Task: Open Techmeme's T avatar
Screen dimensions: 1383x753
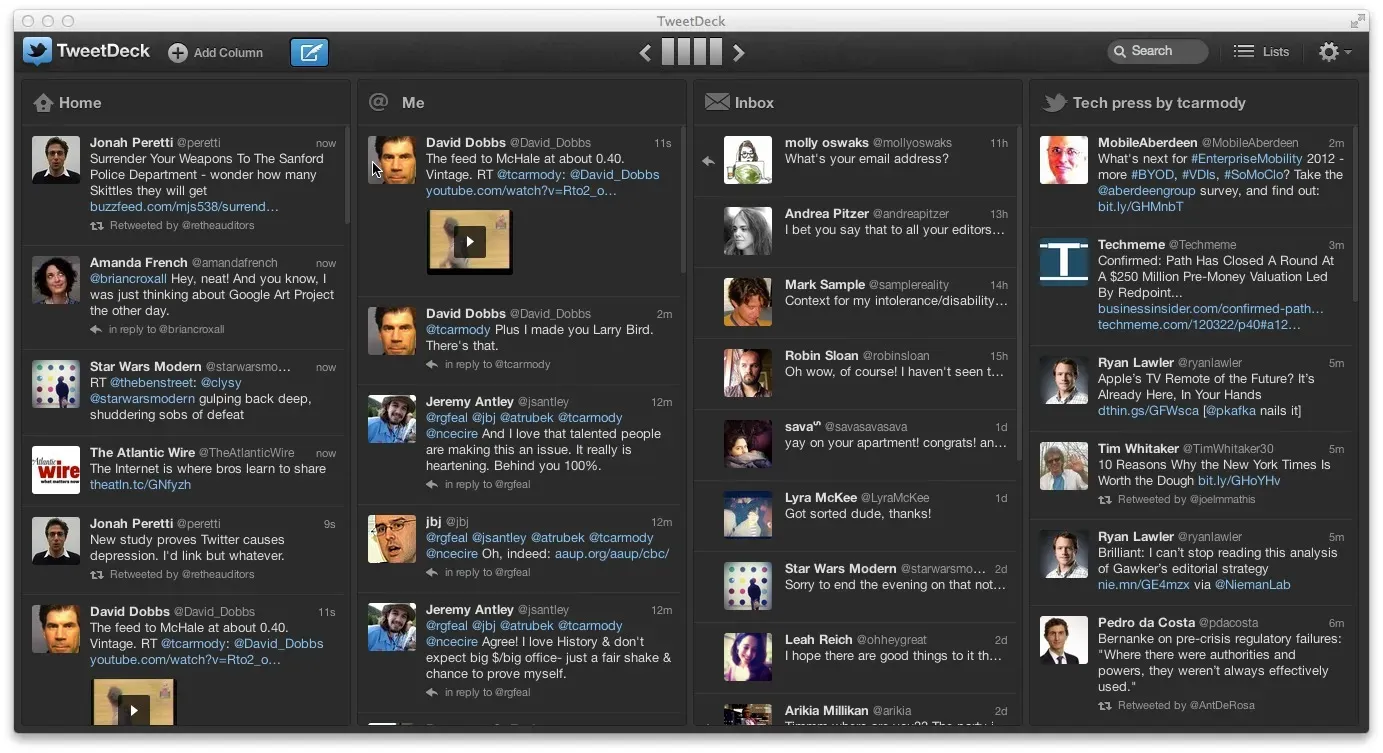Action: click(1064, 262)
